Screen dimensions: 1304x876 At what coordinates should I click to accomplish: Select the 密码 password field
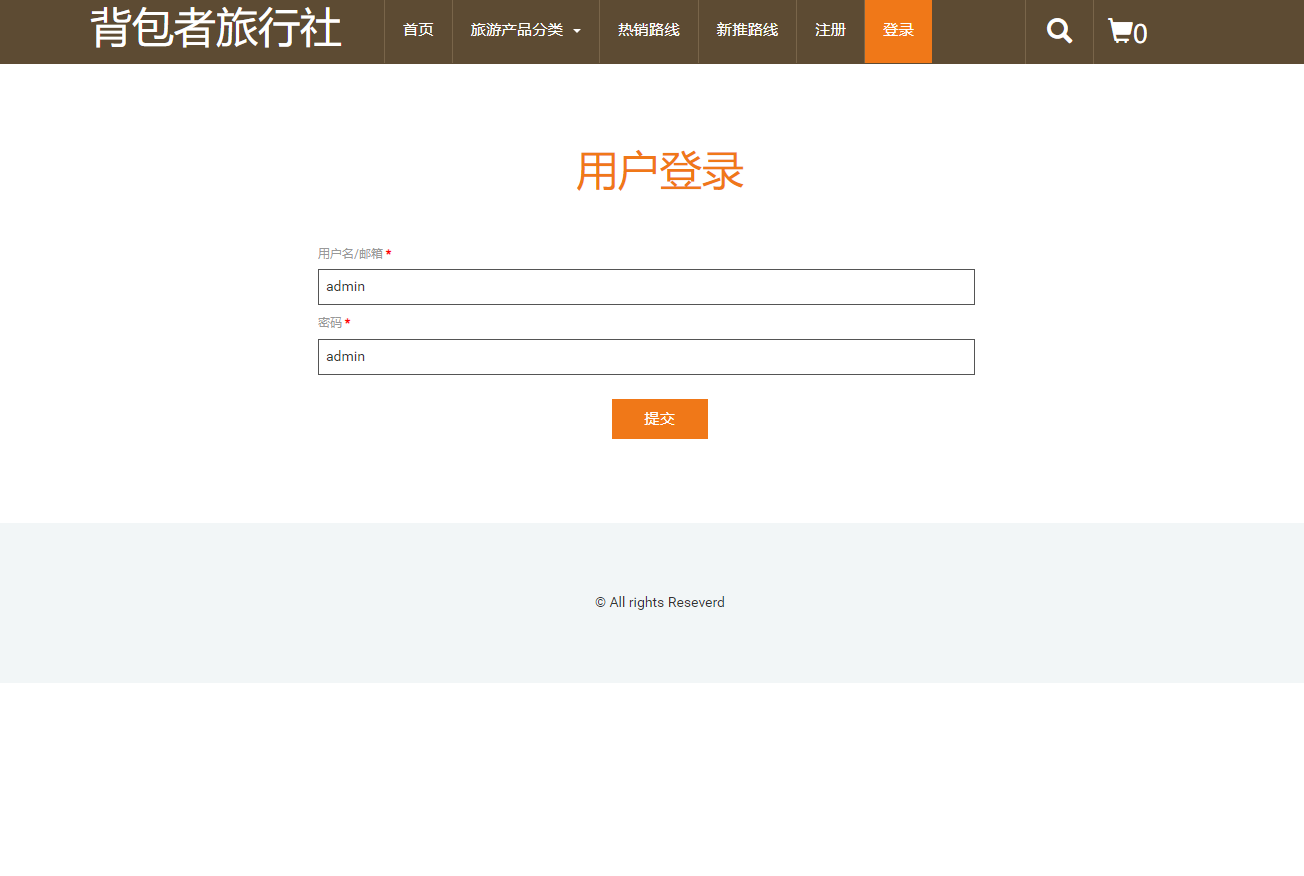pos(646,356)
